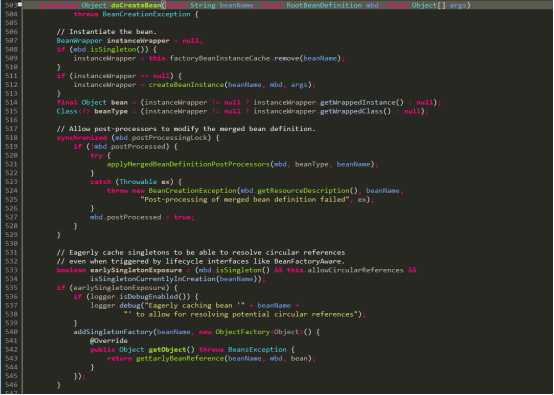
Task: Click line number 521 in the gutter
Action: 11,164
